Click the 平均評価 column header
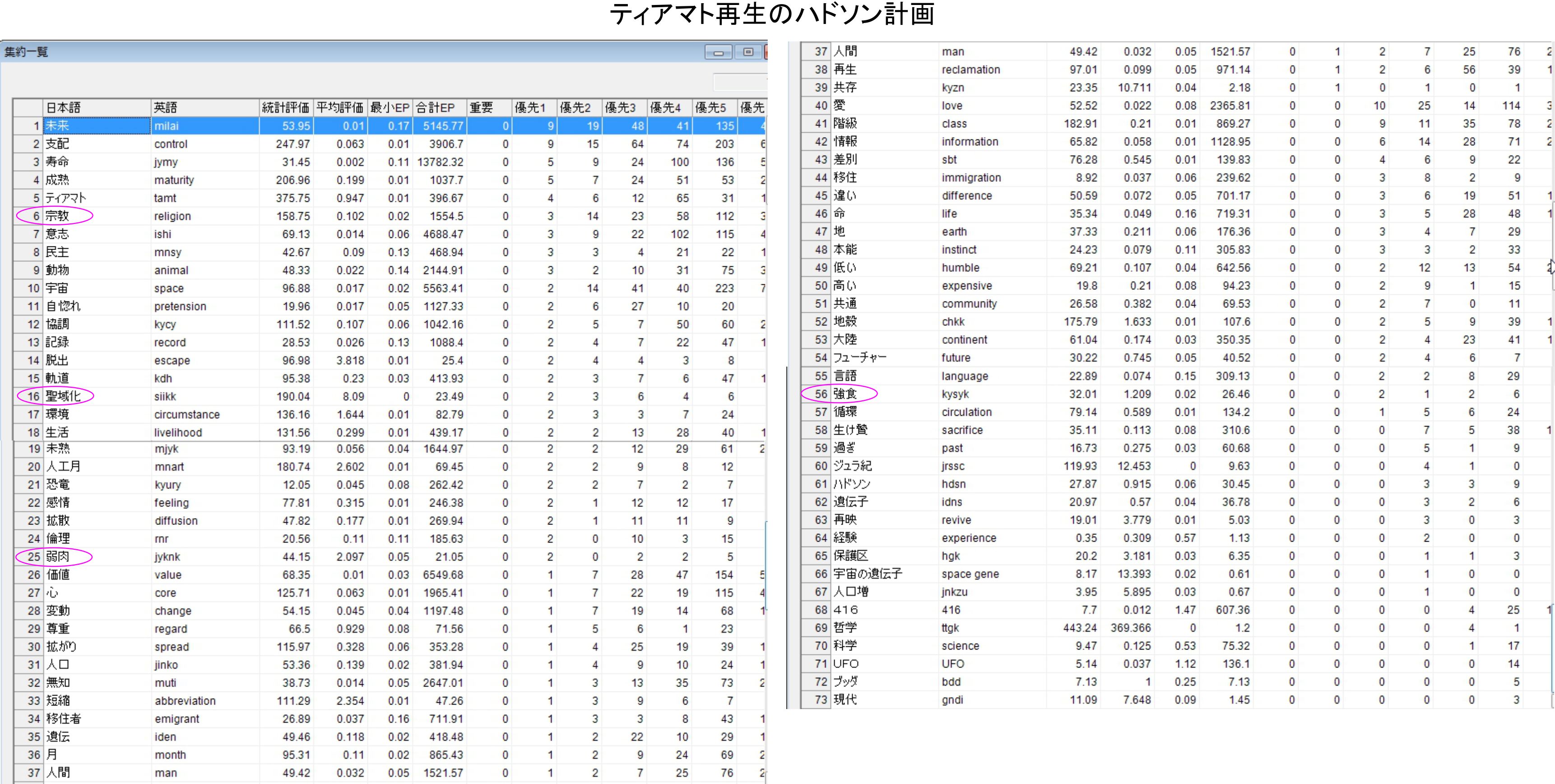 click(340, 107)
